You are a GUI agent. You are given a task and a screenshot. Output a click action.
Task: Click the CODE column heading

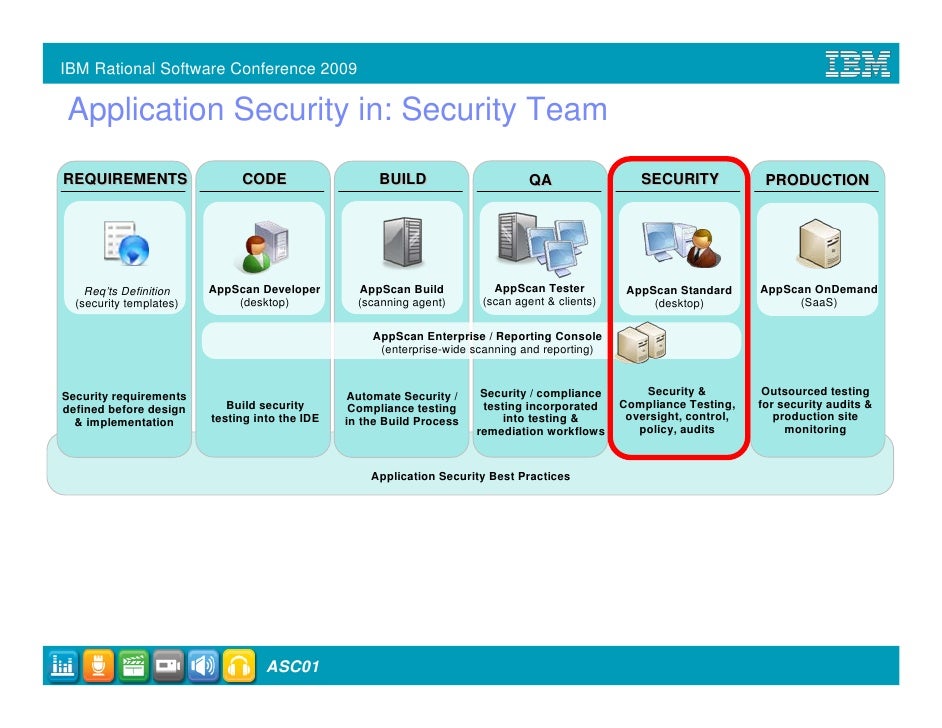click(264, 179)
